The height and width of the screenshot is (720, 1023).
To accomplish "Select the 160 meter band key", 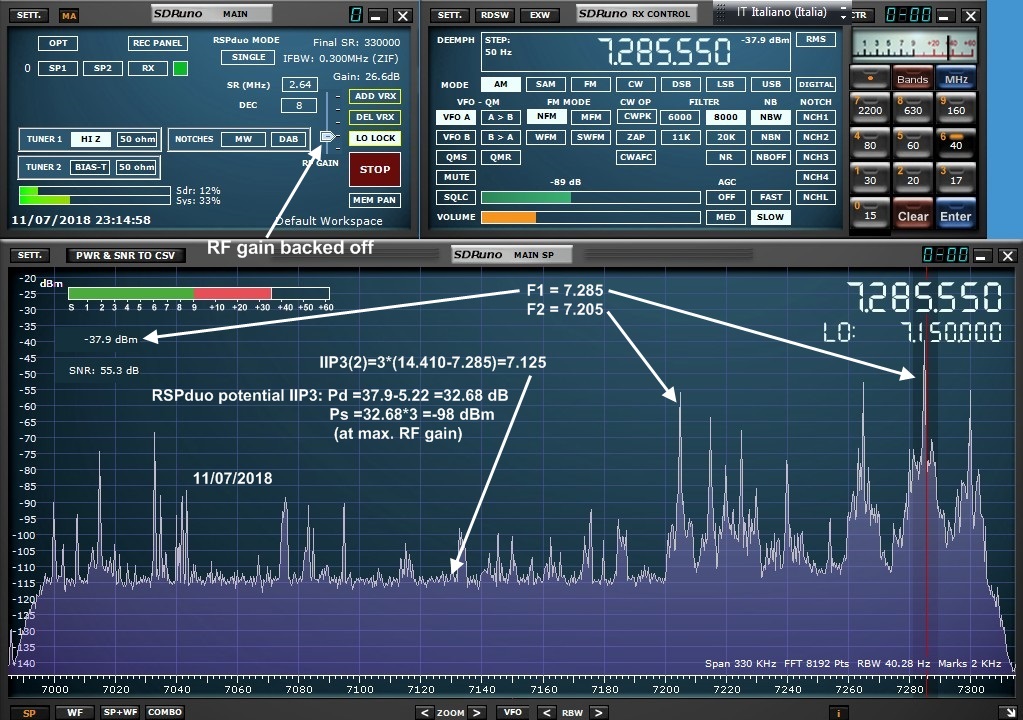I will pyautogui.click(x=956, y=107).
